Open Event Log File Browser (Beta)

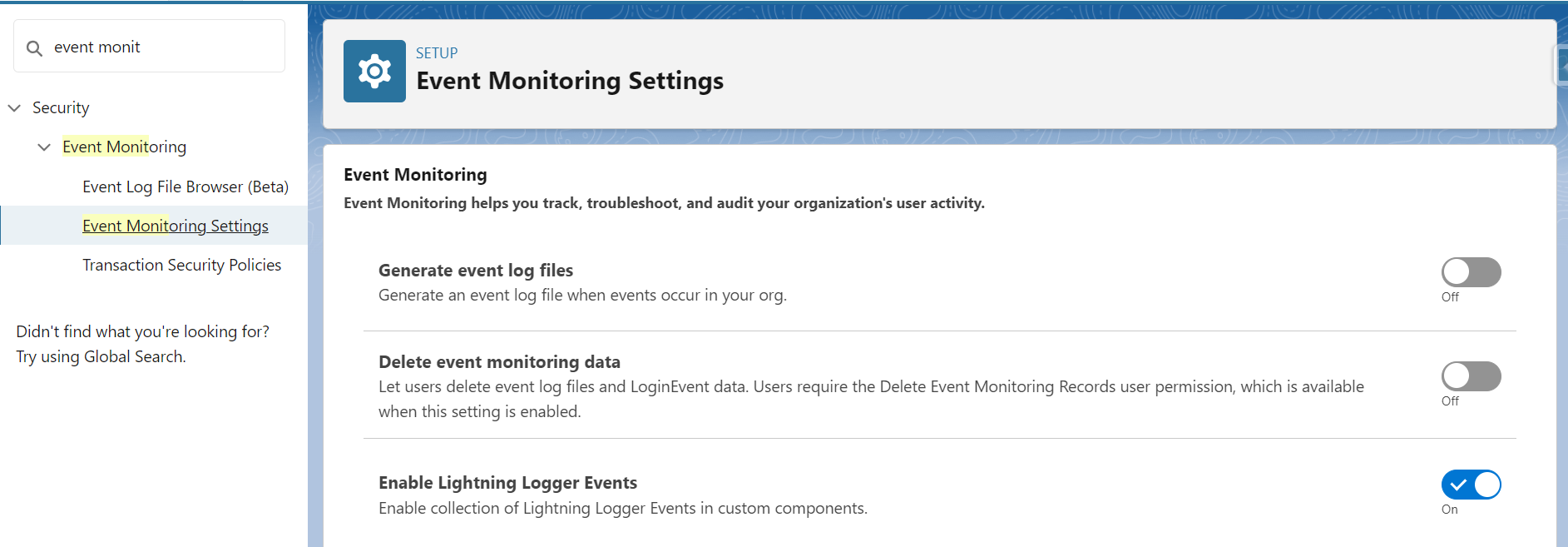pos(185,186)
